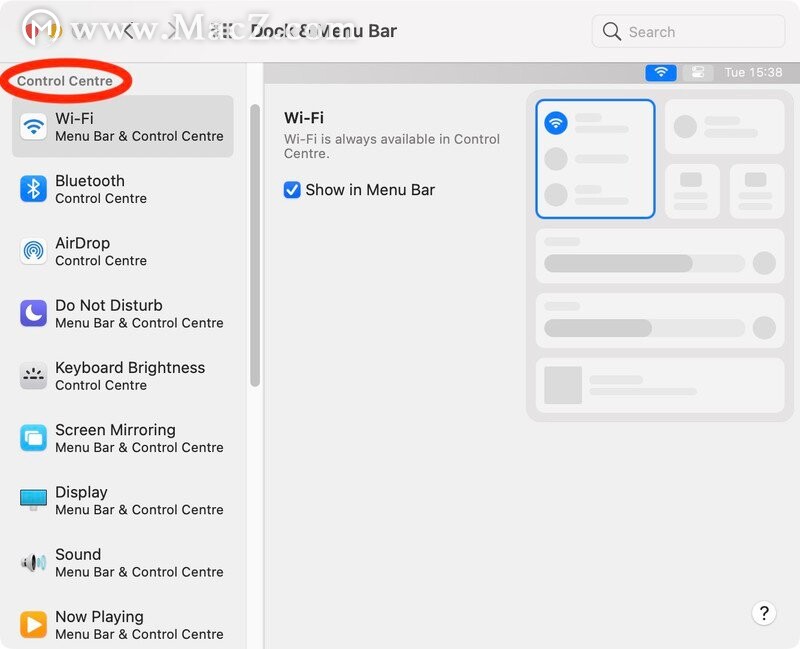
Task: Open Bluetooth settings via its blue icon
Action: 34,188
